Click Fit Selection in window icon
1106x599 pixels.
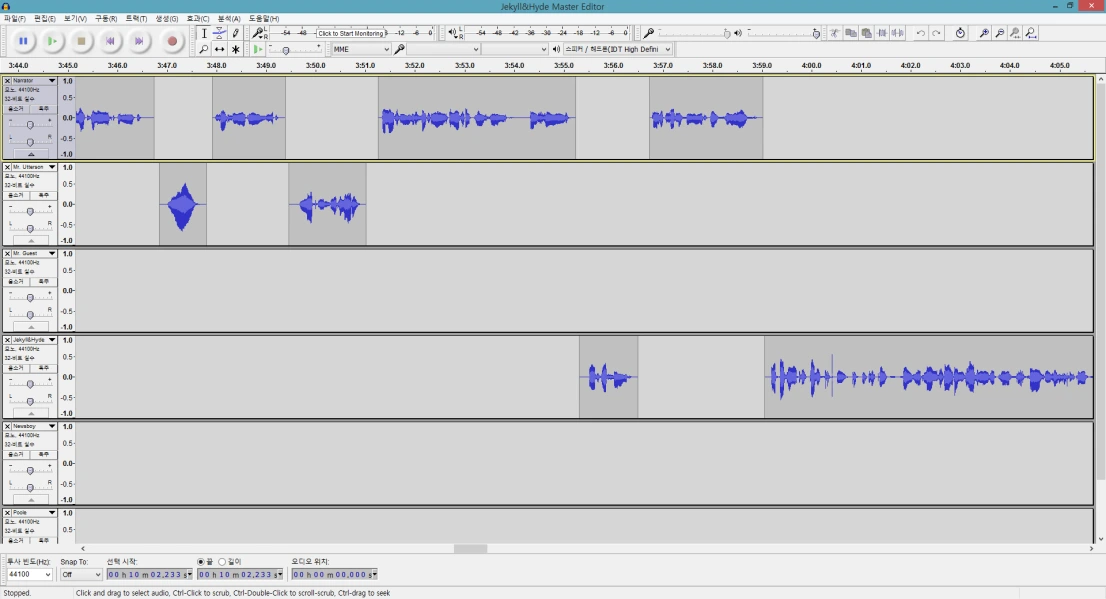1015,33
